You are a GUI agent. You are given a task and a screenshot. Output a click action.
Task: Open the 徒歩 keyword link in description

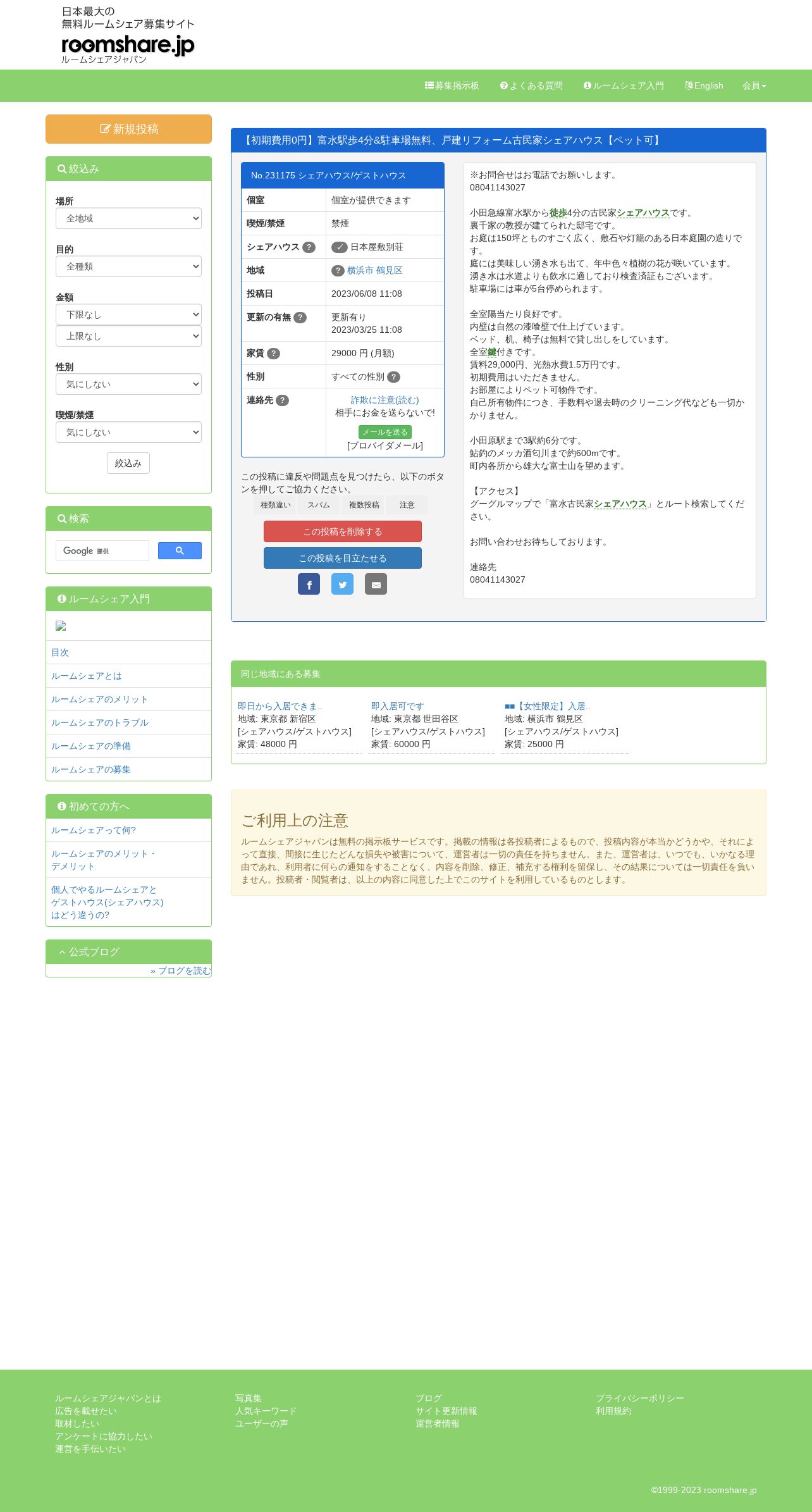pyautogui.click(x=558, y=213)
